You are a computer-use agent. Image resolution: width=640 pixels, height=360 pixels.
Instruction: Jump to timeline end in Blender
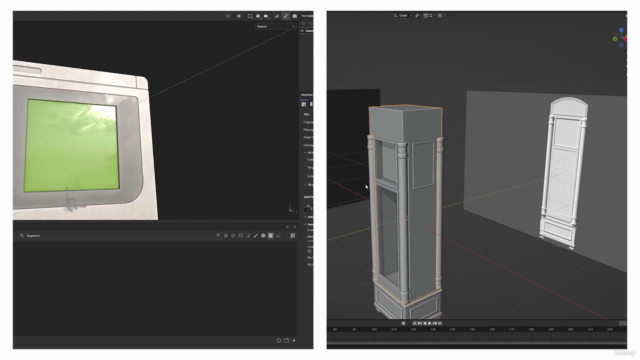tap(440, 323)
